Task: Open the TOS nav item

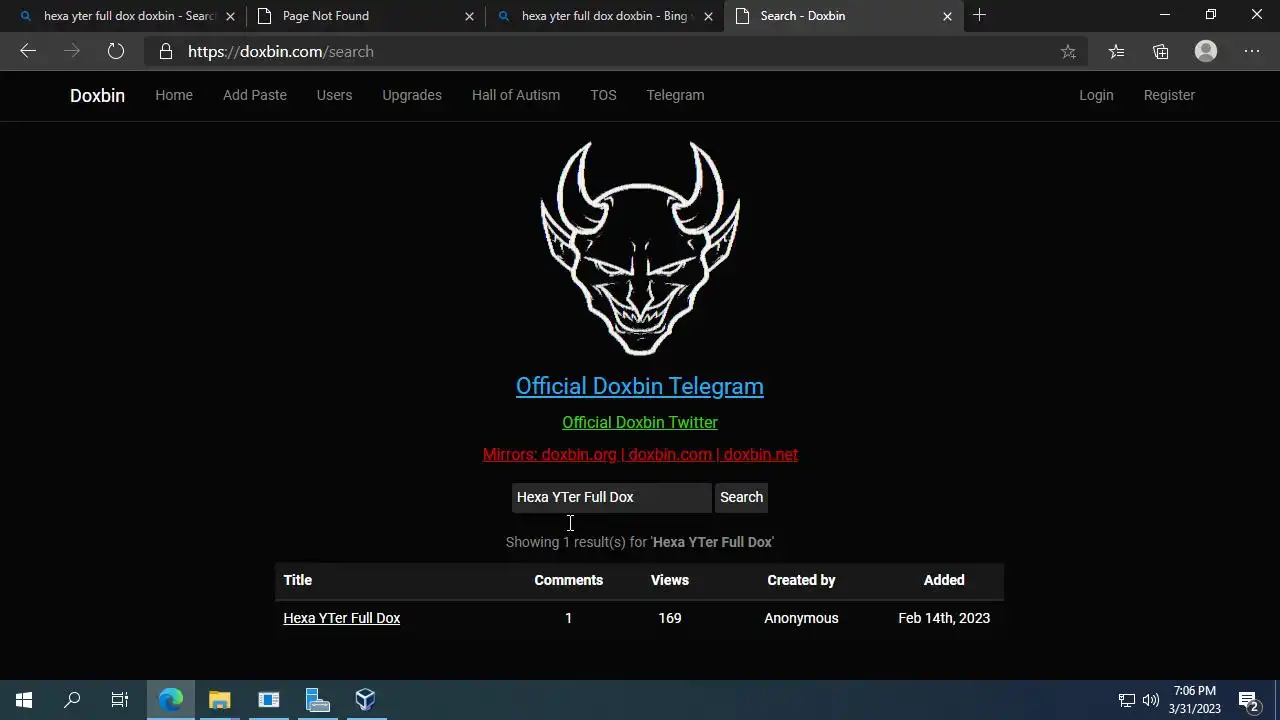Action: [x=603, y=95]
